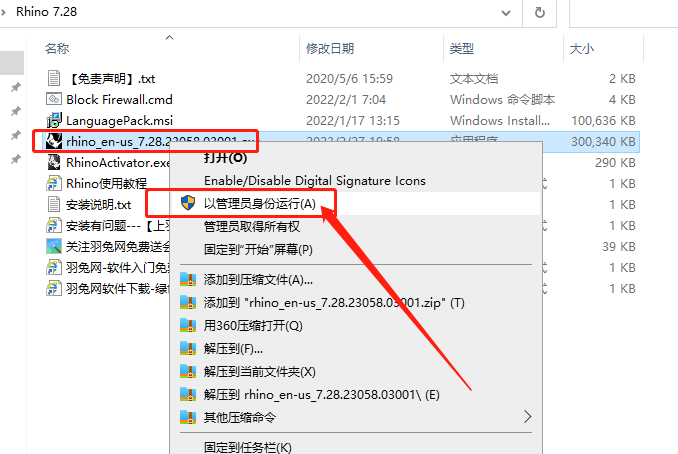Click the date 2022/1/17 13:15

[353, 120]
